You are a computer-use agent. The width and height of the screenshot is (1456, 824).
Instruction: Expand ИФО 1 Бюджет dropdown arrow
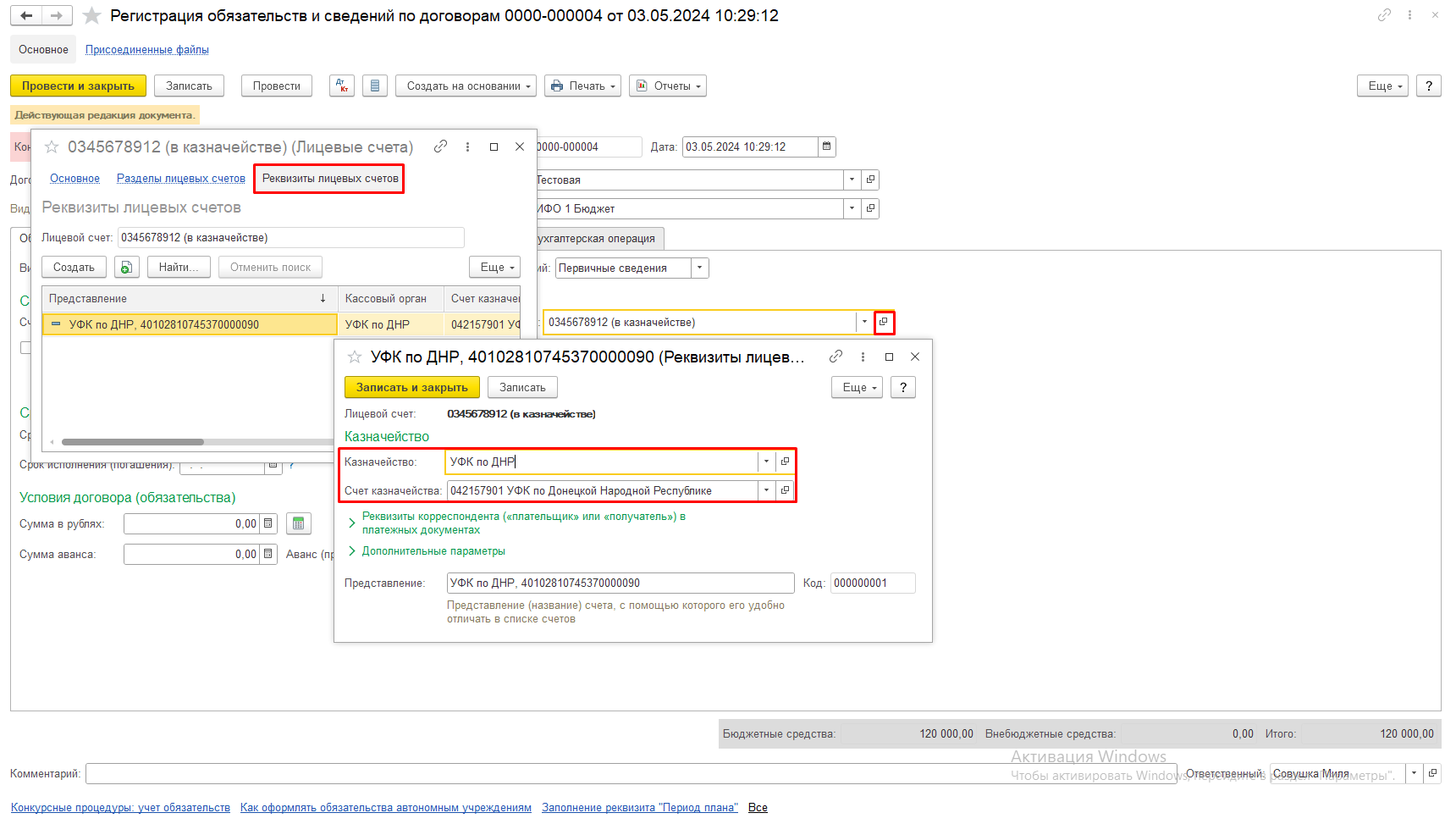[852, 208]
